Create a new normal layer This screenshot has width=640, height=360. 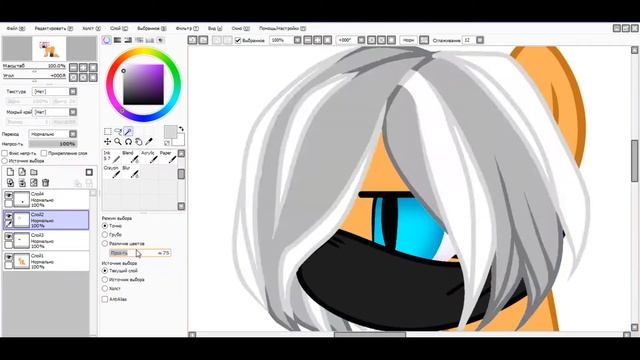11,172
